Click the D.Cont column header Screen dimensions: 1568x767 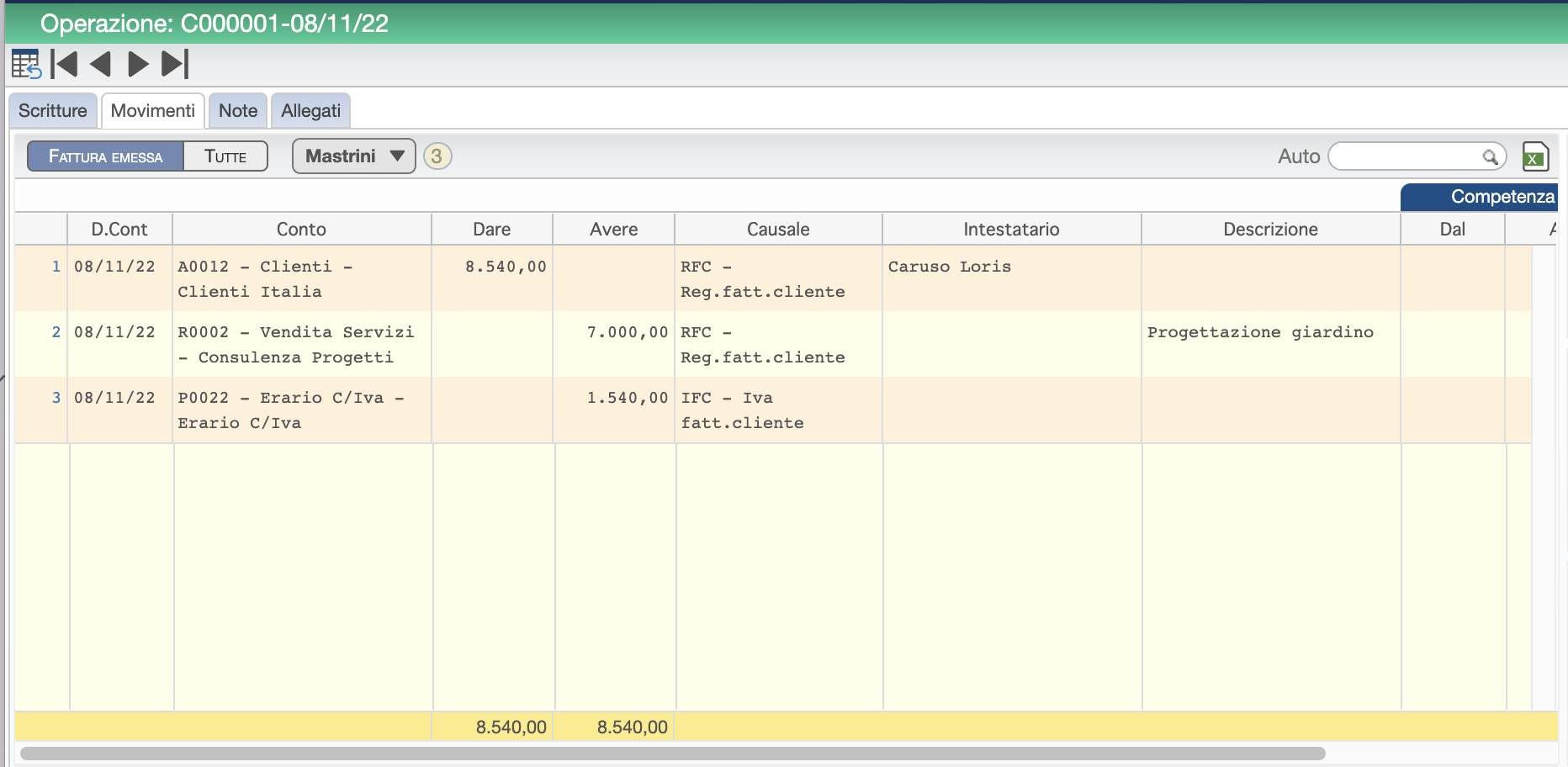click(x=119, y=229)
